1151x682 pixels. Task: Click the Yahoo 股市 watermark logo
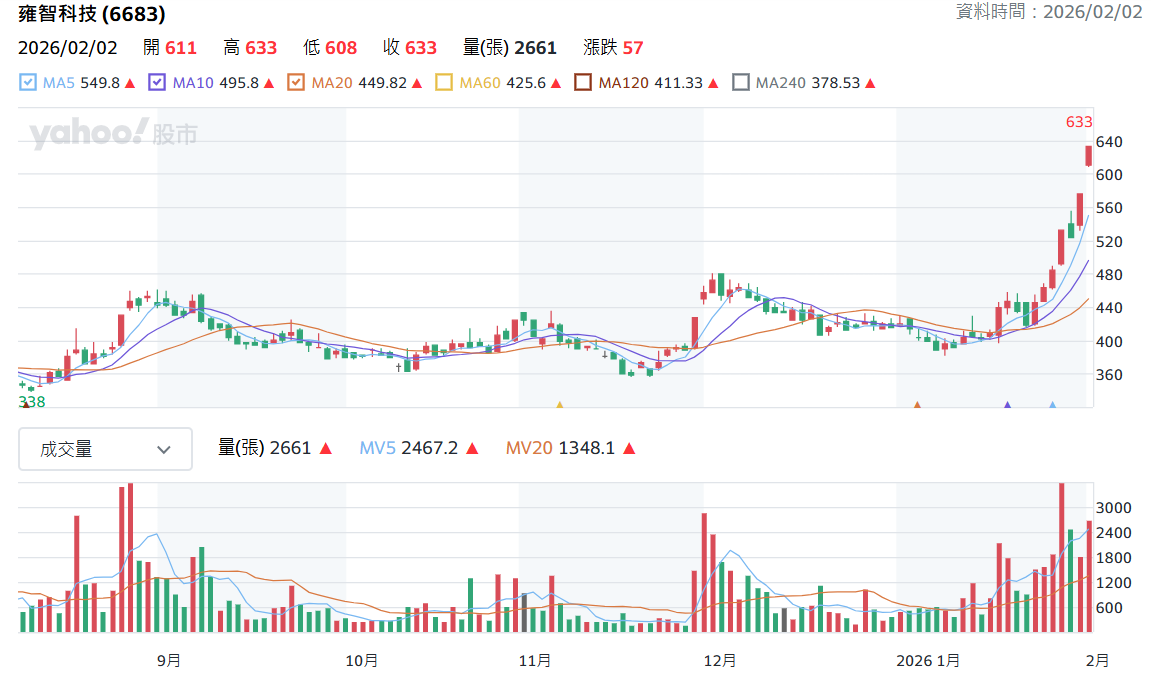pos(114,134)
